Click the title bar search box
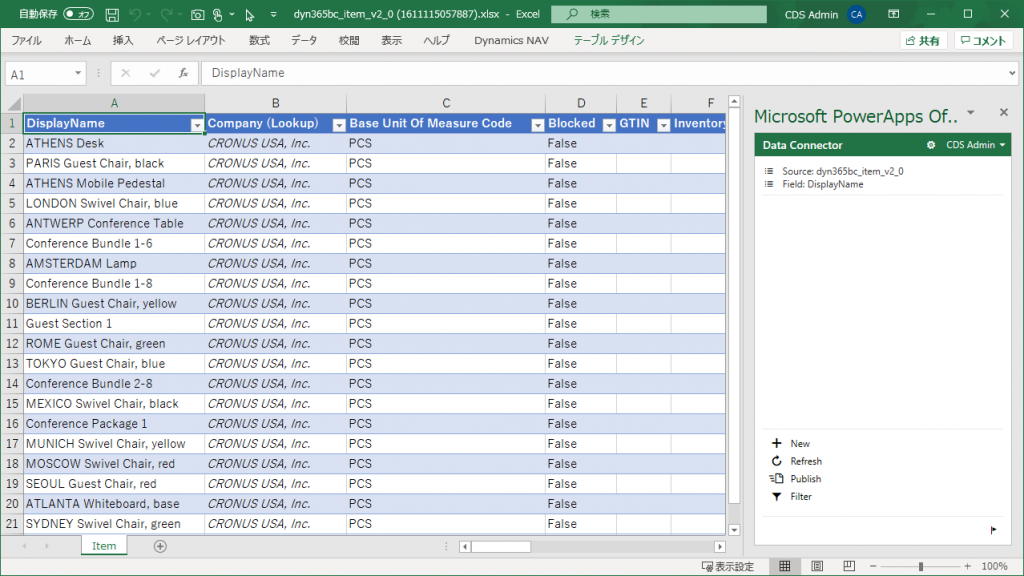The width and height of the screenshot is (1024, 576). pyautogui.click(x=659, y=14)
